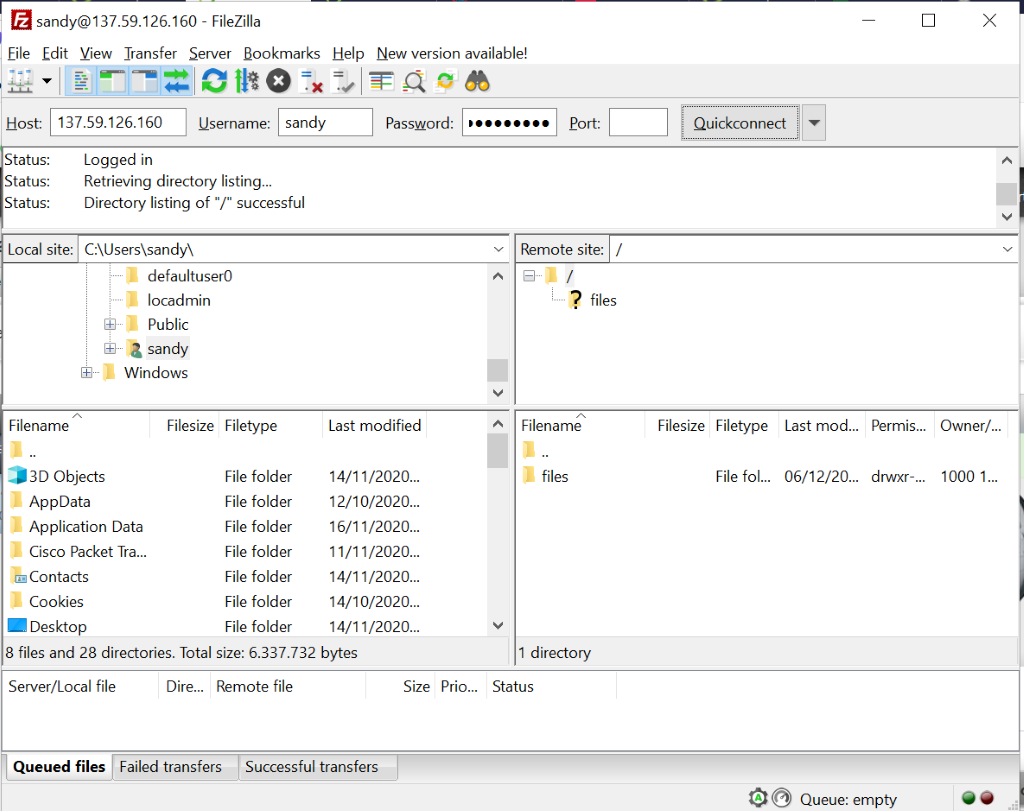Select Contacts folder in local list
1024x811 pixels.
click(x=59, y=577)
